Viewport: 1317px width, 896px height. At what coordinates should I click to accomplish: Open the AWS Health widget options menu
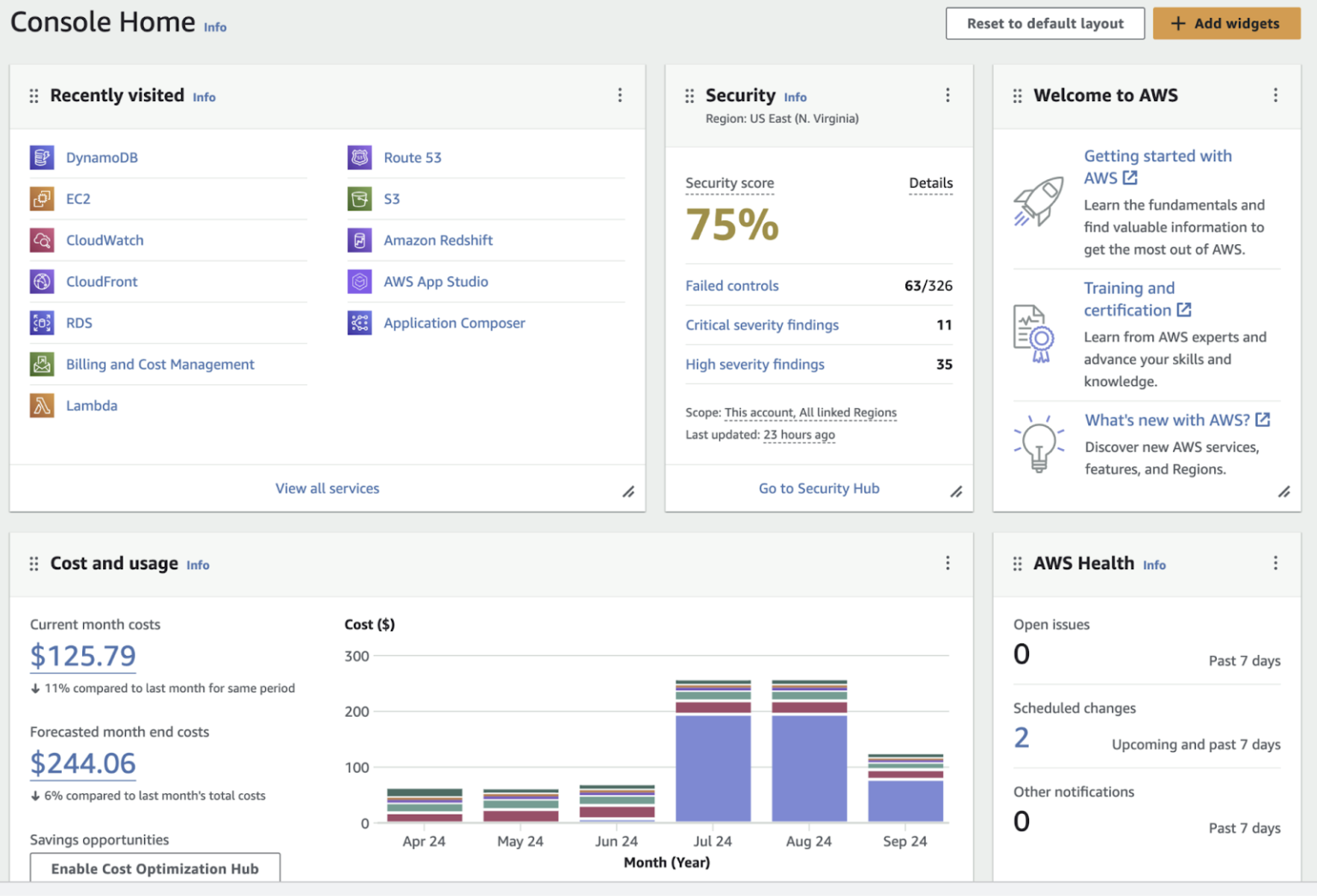click(x=1276, y=562)
